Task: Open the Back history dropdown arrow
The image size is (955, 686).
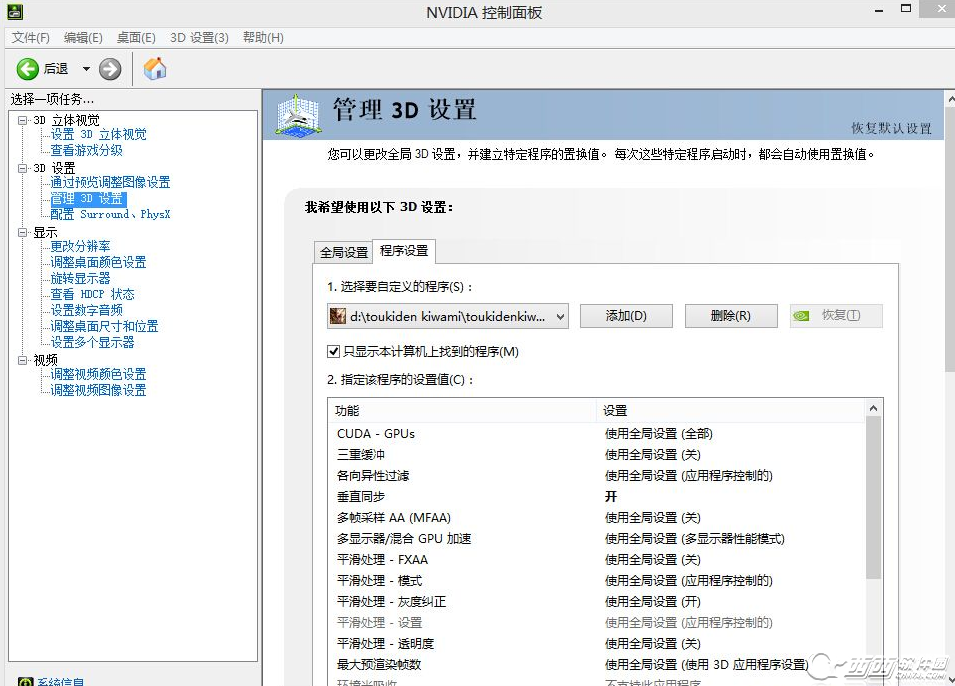Action: coord(86,69)
